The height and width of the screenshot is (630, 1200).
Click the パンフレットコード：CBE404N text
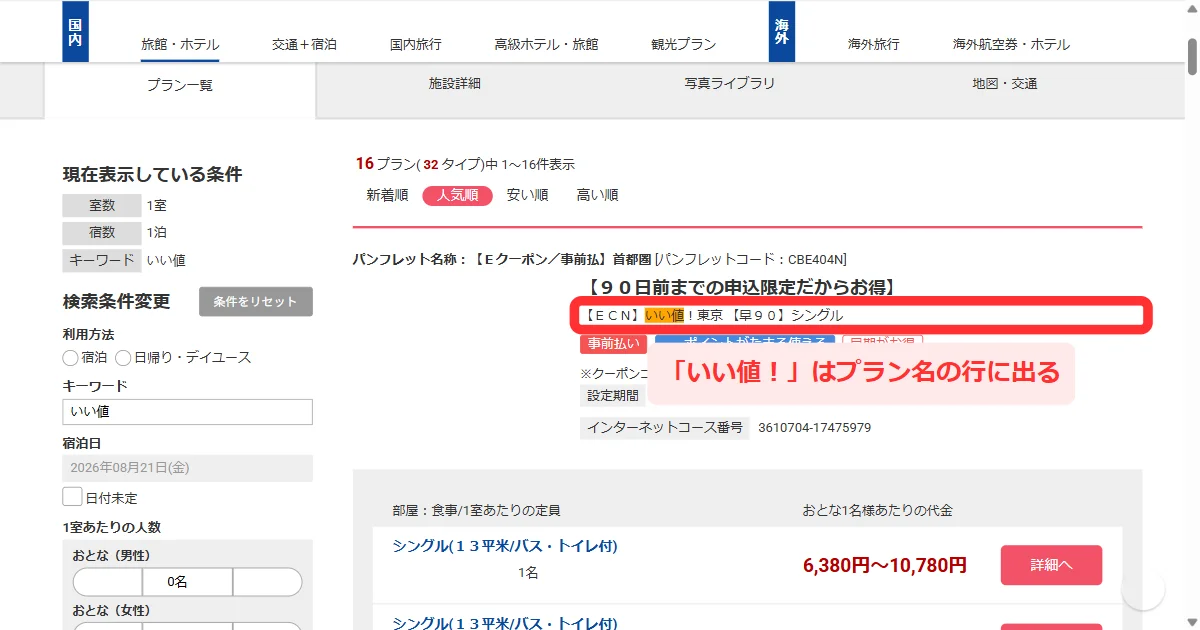[x=751, y=259]
